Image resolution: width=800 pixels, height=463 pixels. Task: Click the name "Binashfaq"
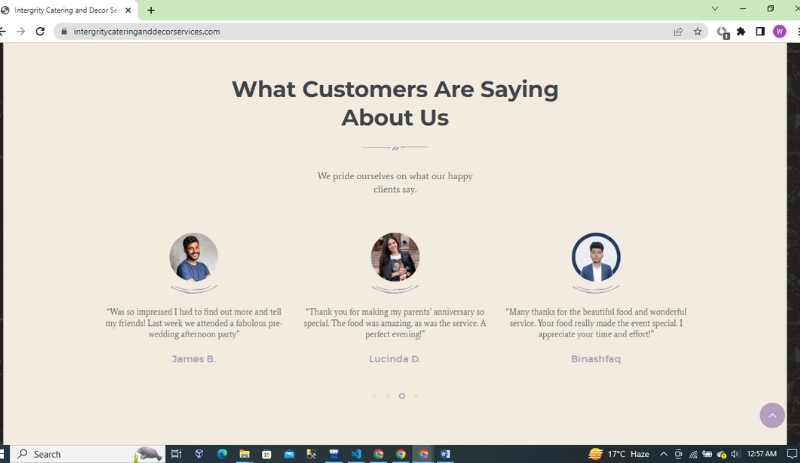coord(596,359)
